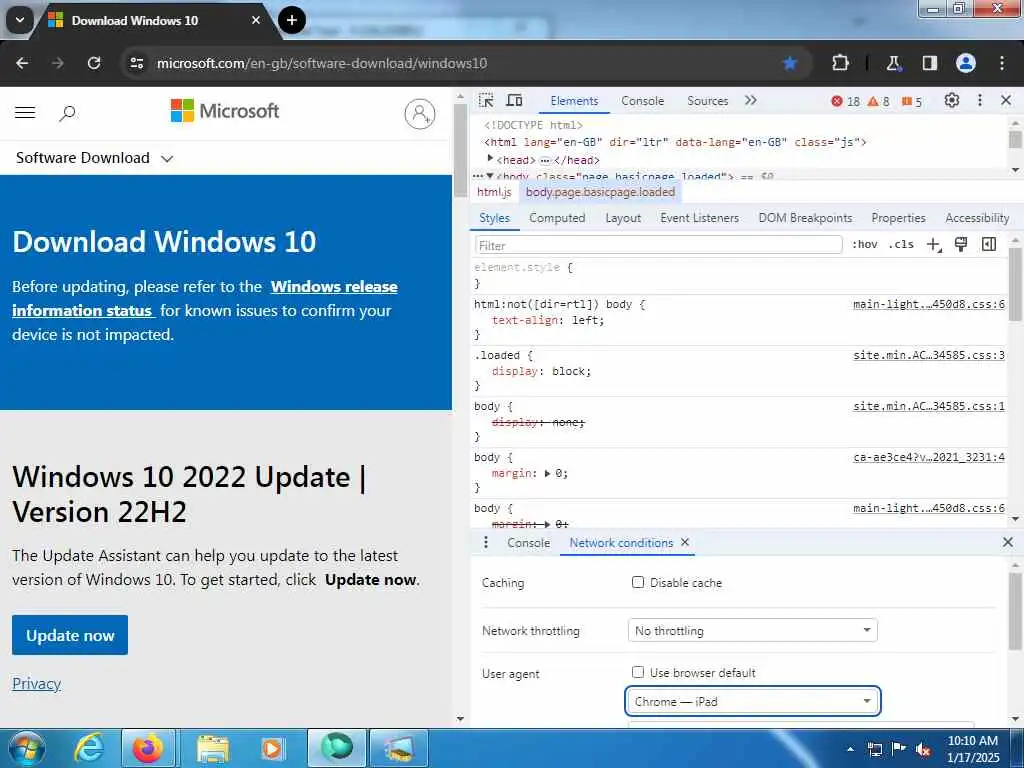The image size is (1024, 768).
Task: Launch Firefox from taskbar
Action: [x=148, y=748]
